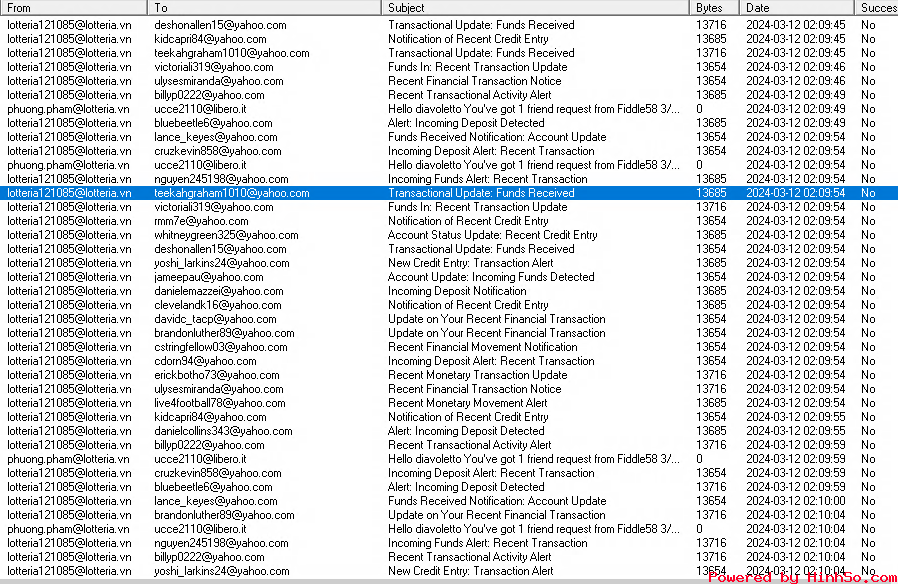Viewport: 898px width, 584px height.
Task: Select recipient rmm7e@yahoo.com
Action: tap(201, 221)
